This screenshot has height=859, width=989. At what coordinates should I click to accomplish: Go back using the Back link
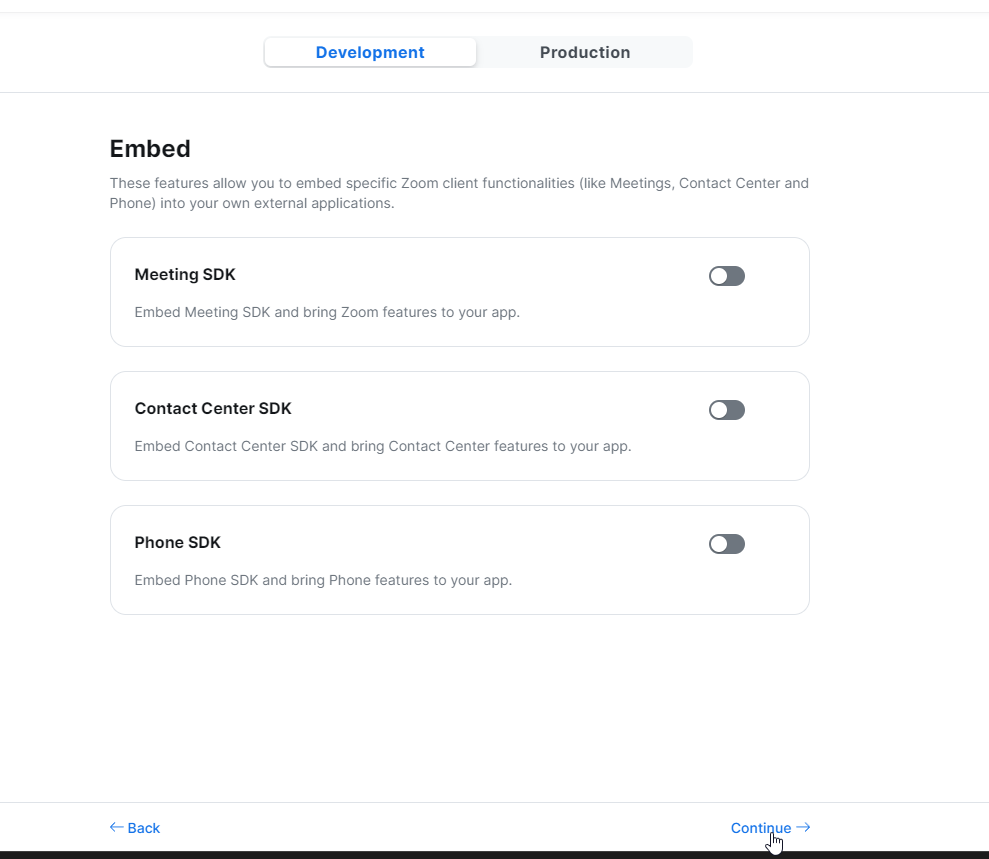[x=143, y=828]
